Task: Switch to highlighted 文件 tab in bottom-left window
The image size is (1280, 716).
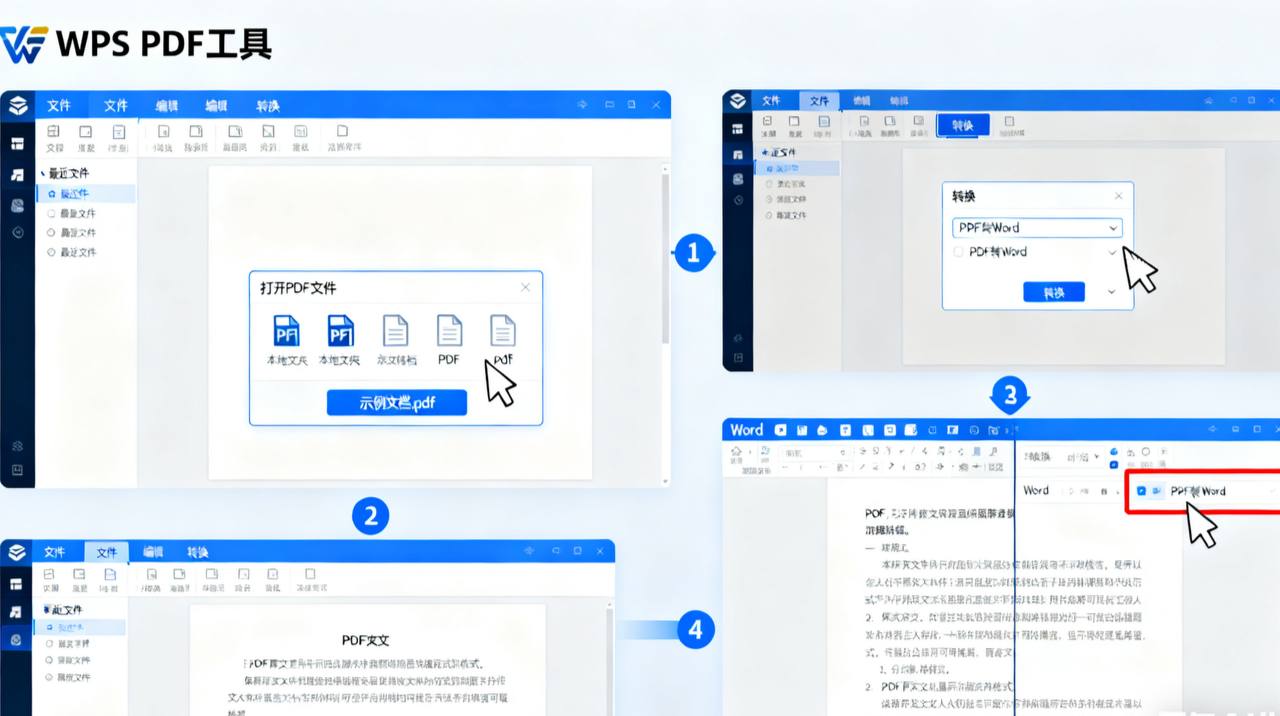Action: (x=106, y=552)
